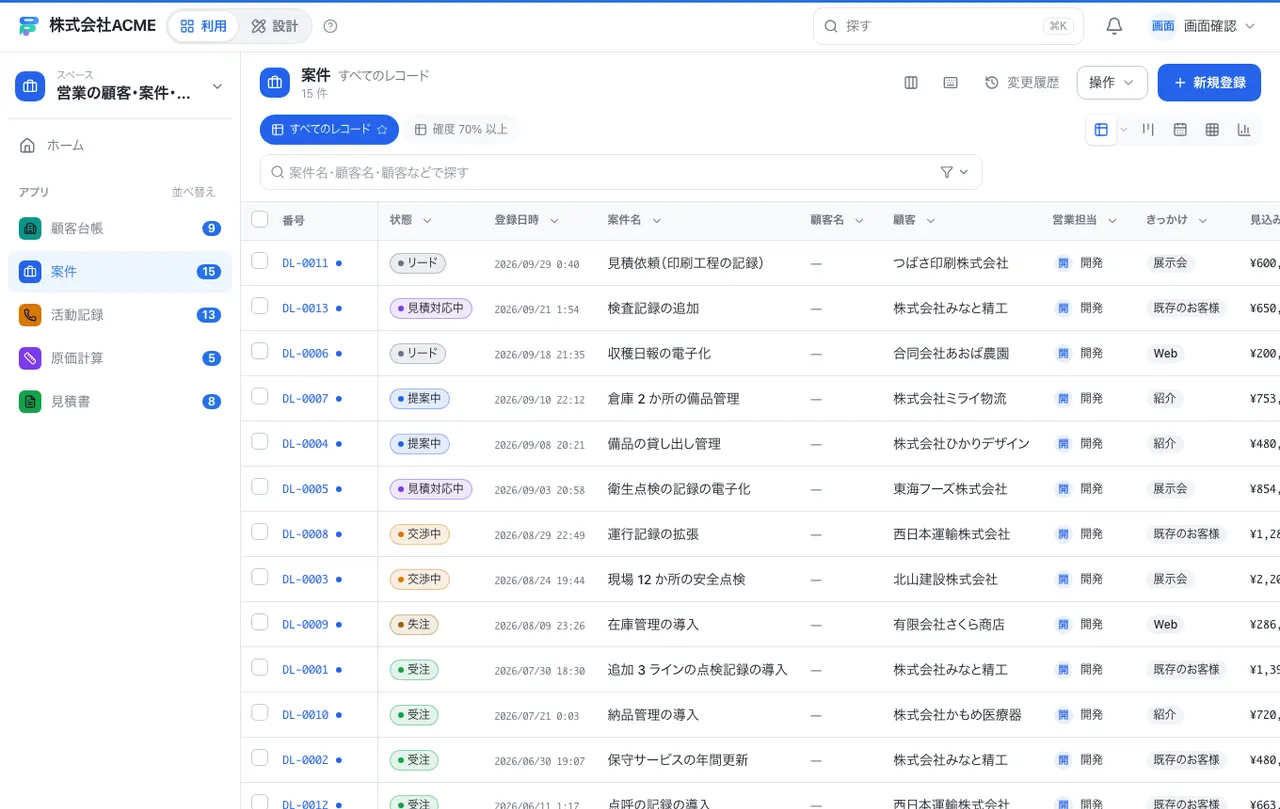This screenshot has height=809, width=1280.
Task: Click the global 探す search box
Action: point(948,26)
